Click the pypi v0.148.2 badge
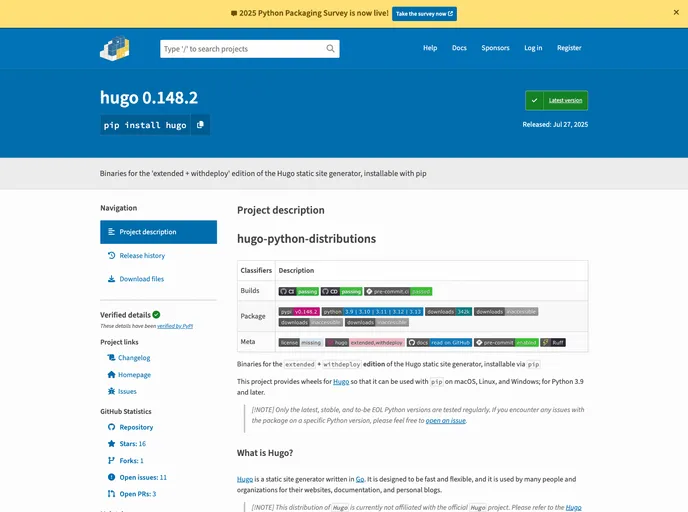Screen dimensions: 688x512 coord(299,311)
